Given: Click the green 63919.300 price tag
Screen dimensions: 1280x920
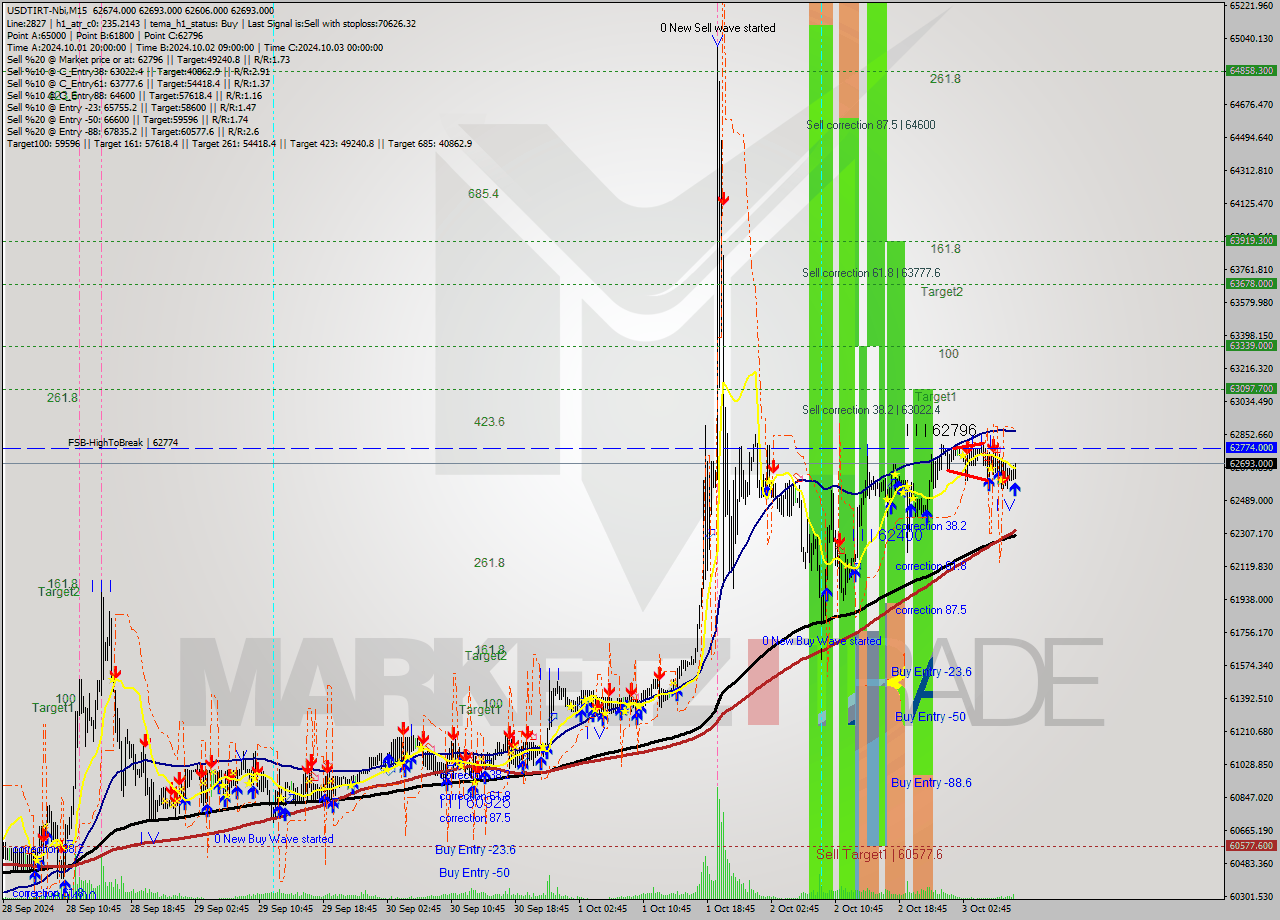Looking at the screenshot, I should (1250, 240).
